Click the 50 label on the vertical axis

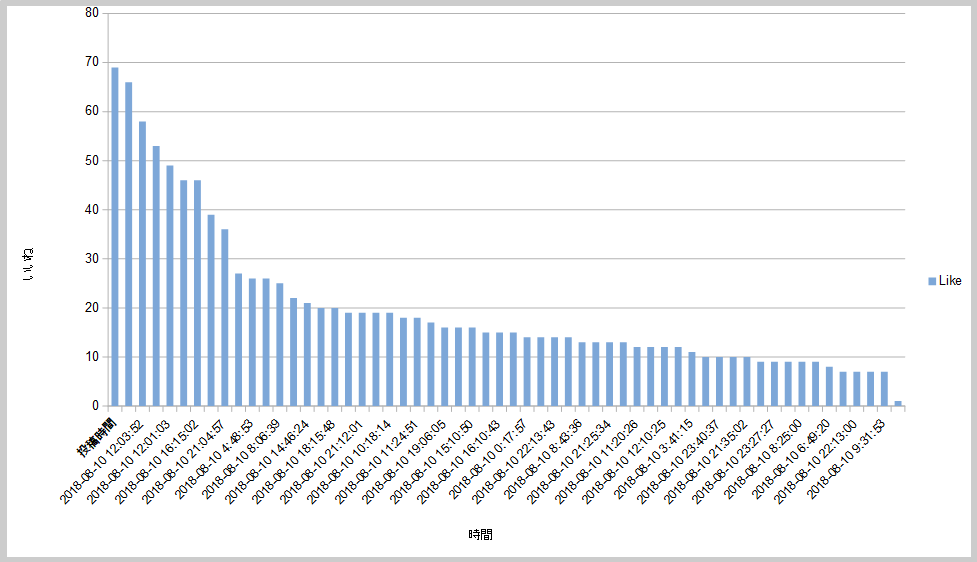pos(92,160)
